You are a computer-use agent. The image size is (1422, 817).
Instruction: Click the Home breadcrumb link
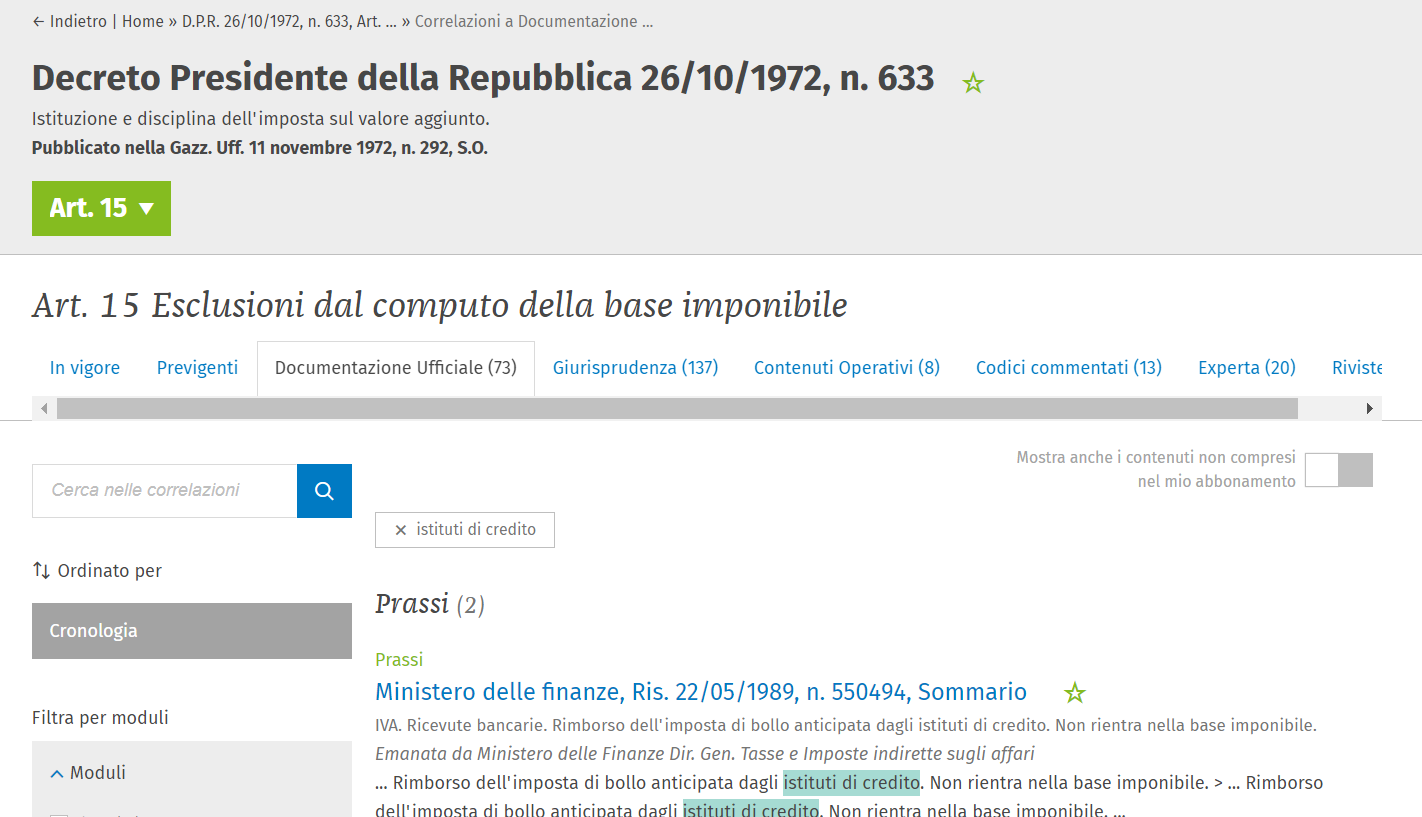click(x=143, y=21)
